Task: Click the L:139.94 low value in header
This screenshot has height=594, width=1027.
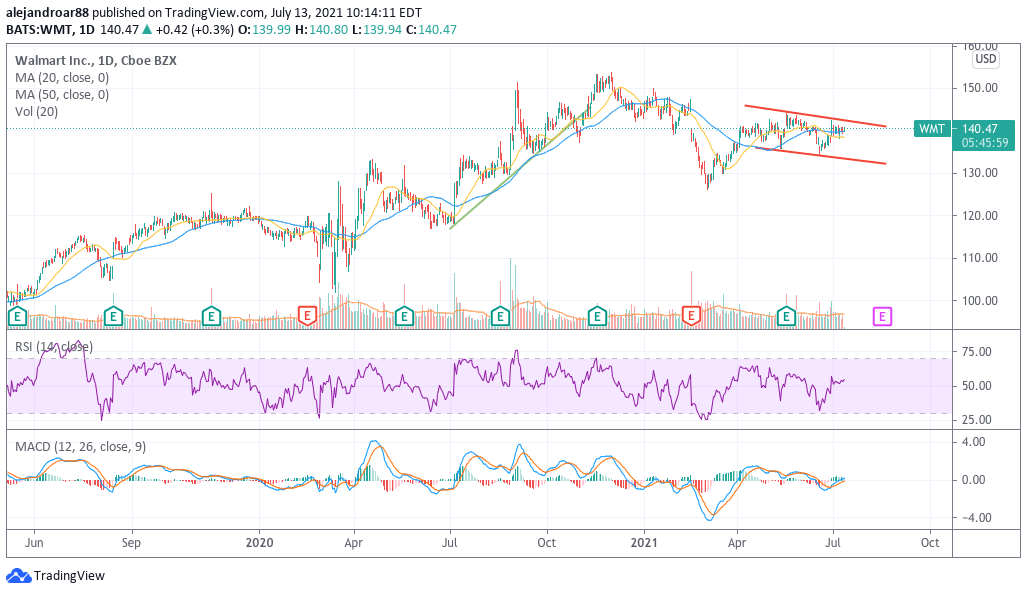Action: [377, 29]
